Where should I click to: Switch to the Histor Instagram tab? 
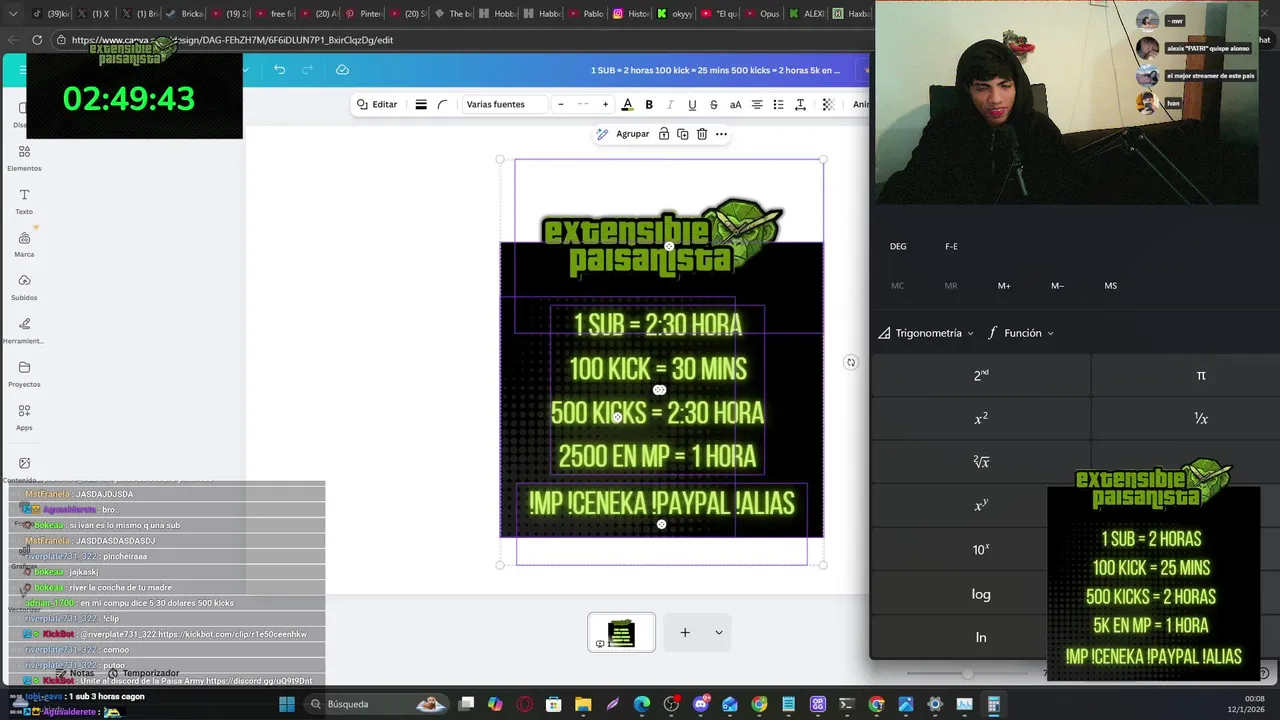(630, 14)
